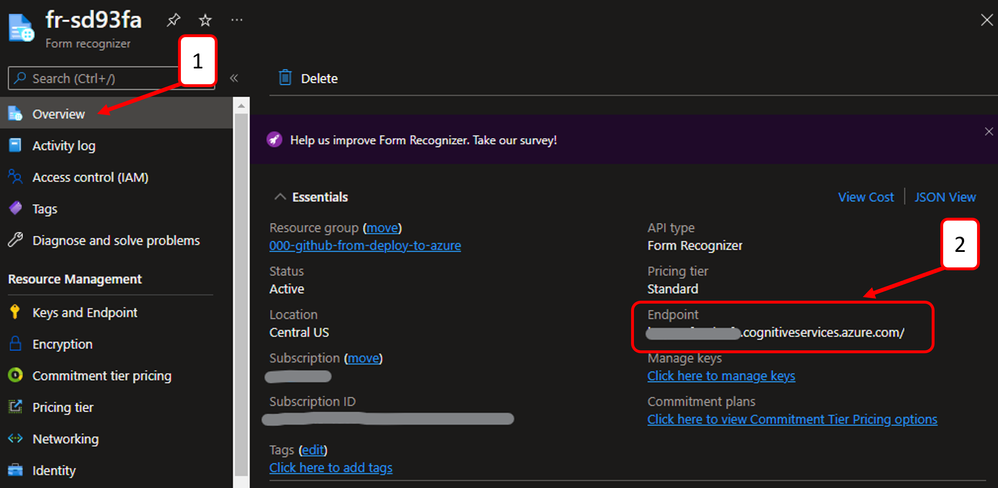Click the purple Tags icon
The height and width of the screenshot is (488, 998).
15,209
